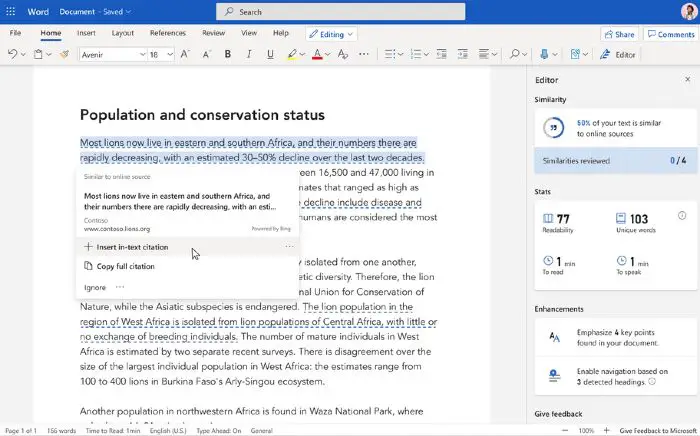Click the 156 words status entry

(x=62, y=431)
